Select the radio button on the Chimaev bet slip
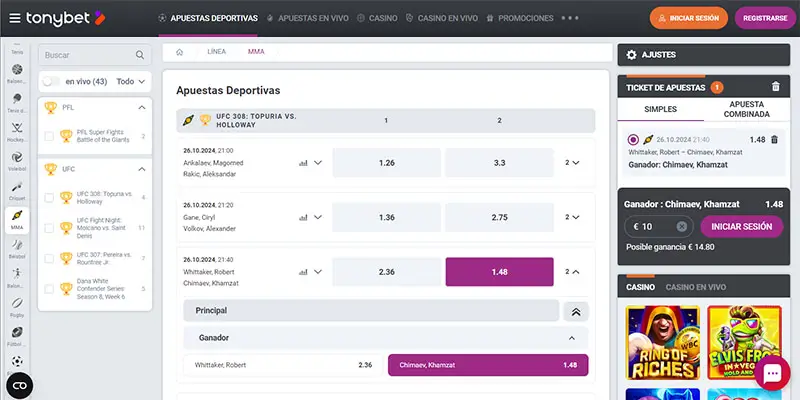 (x=633, y=139)
